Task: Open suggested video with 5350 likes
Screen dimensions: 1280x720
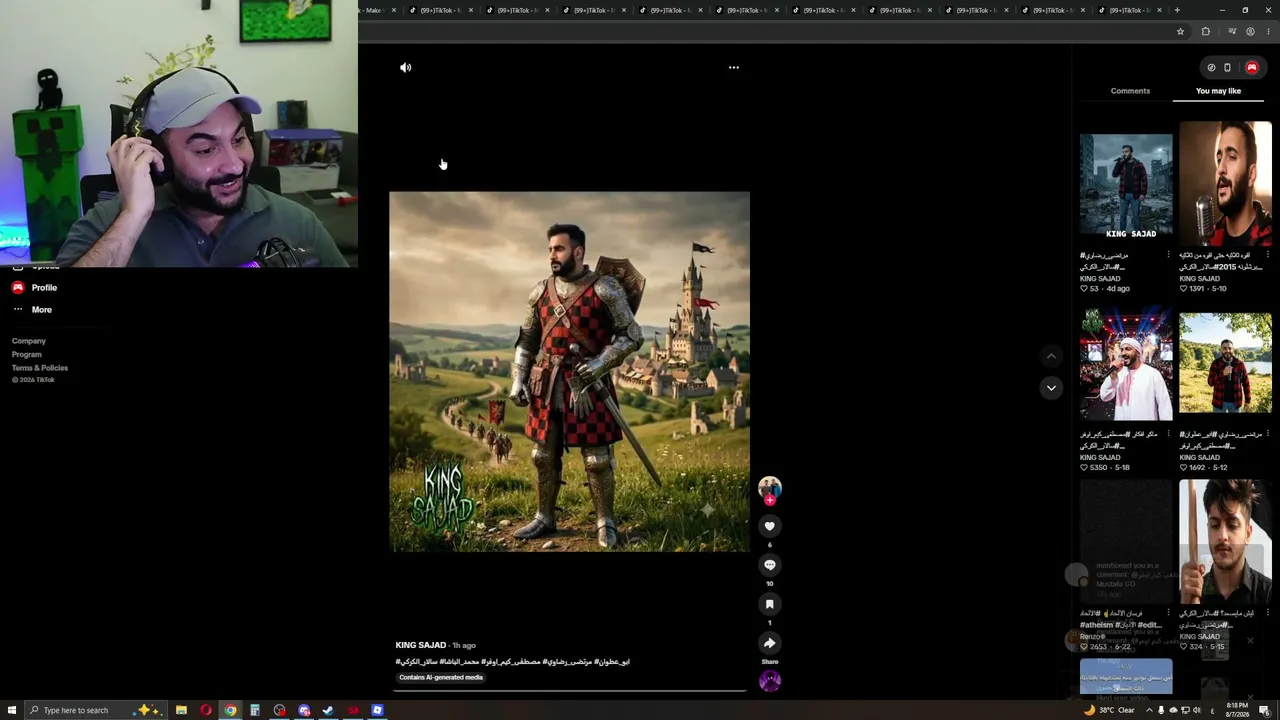Action: pyautogui.click(x=1126, y=363)
